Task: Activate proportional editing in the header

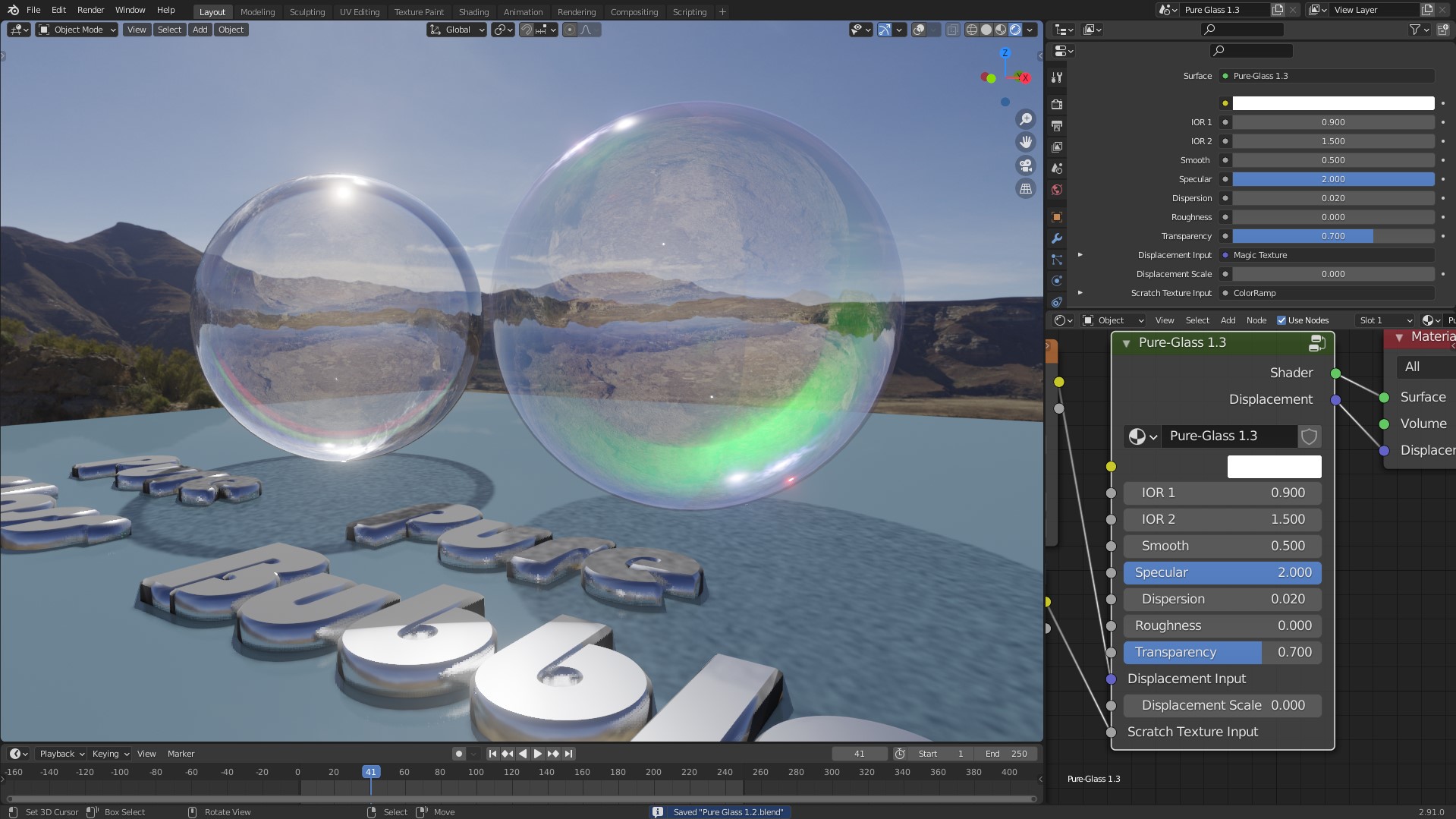Action: (x=570, y=30)
